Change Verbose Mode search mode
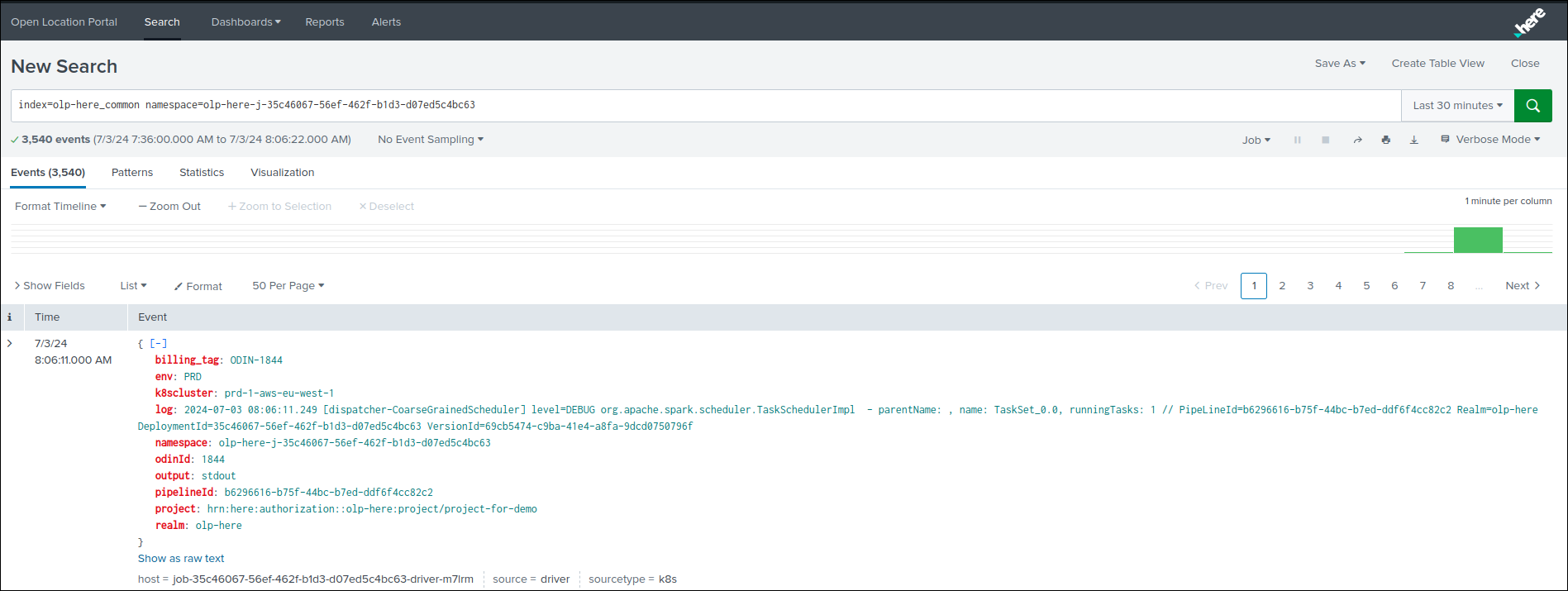The width and height of the screenshot is (1568, 591). pos(1490,140)
